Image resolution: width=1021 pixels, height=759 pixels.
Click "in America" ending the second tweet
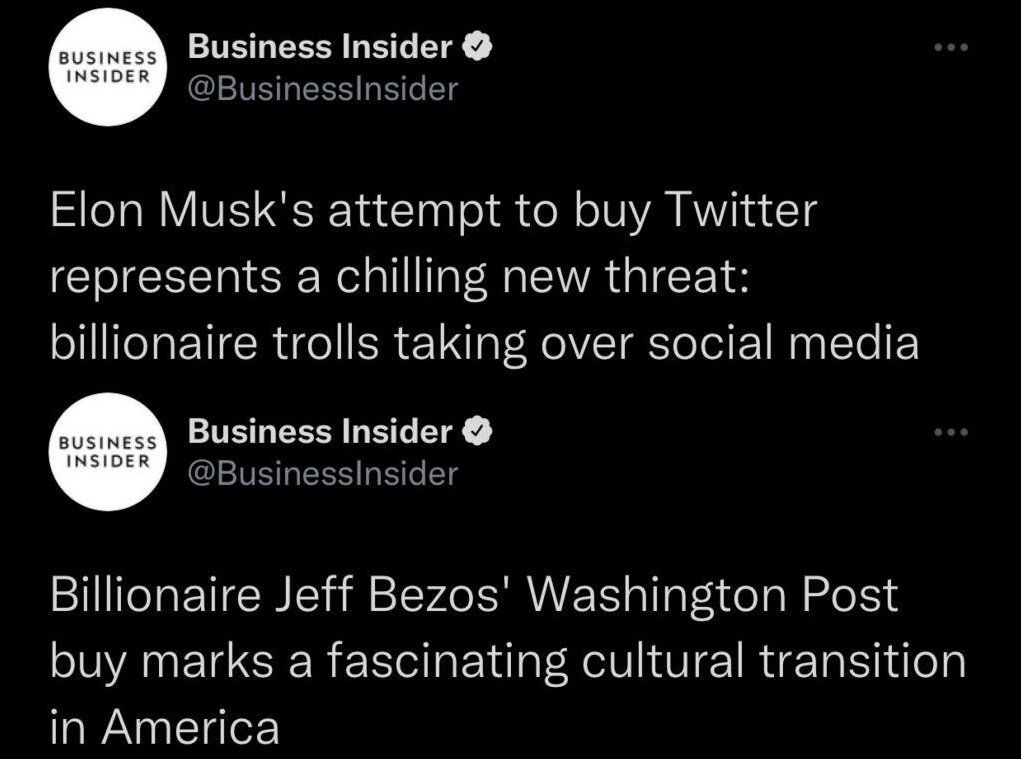coord(165,728)
